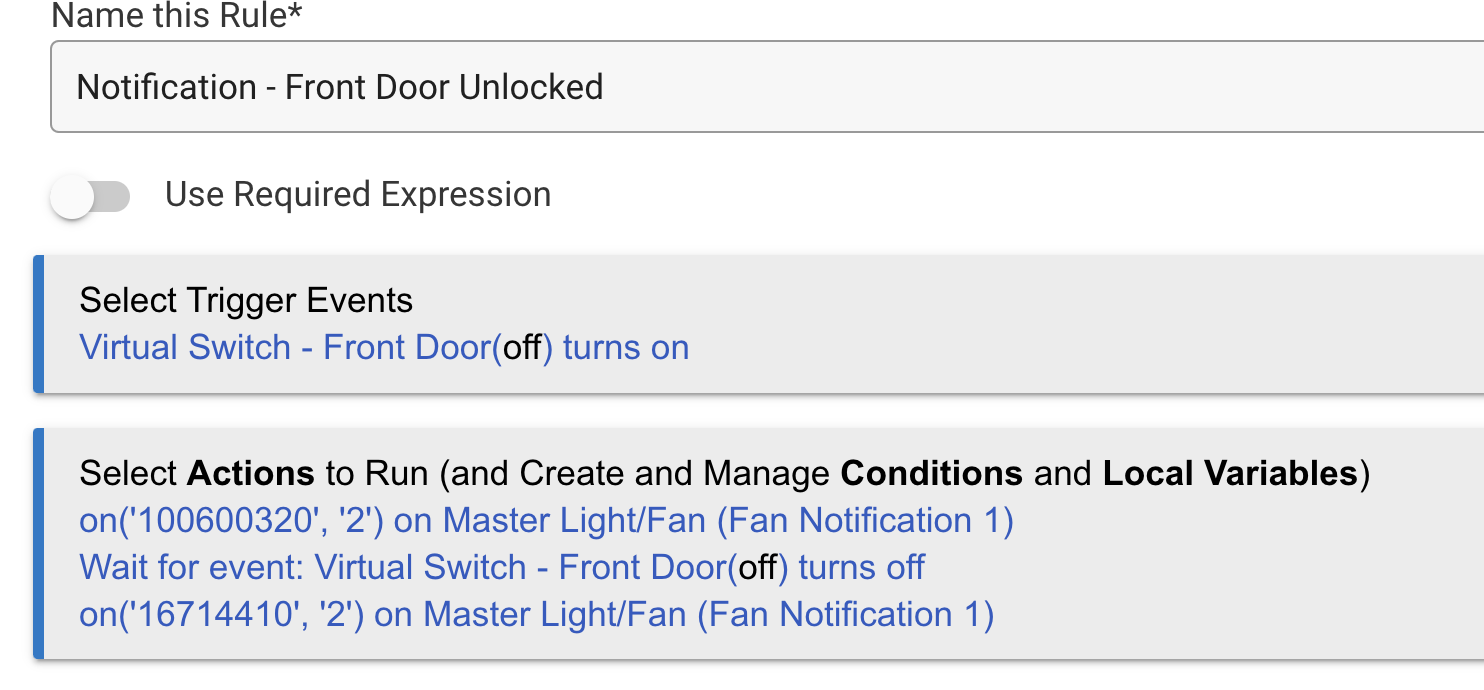1484x690 pixels.
Task: Edit action on('100600320', '2') on Master Light/Fan
Action: (545, 520)
